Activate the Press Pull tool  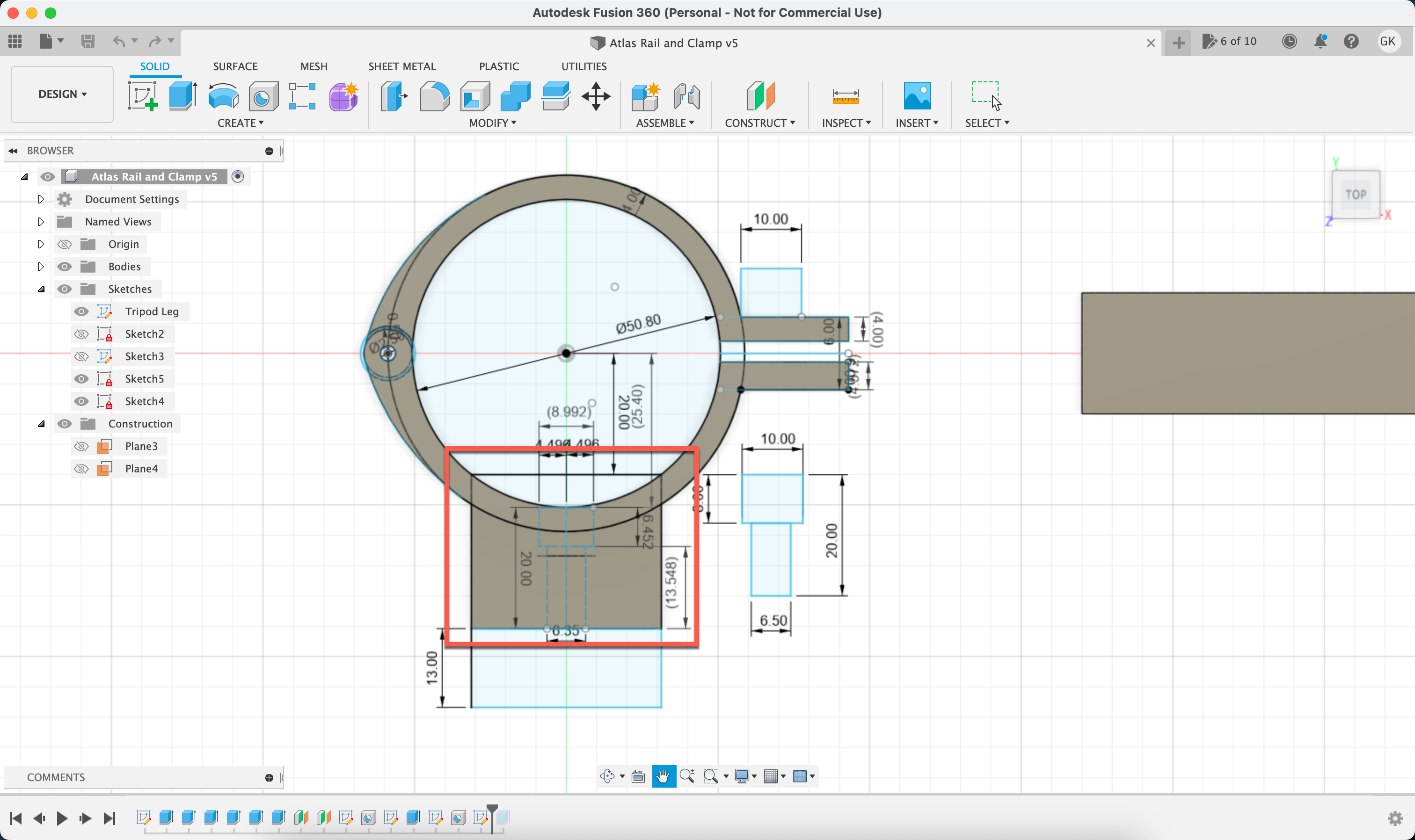click(393, 96)
